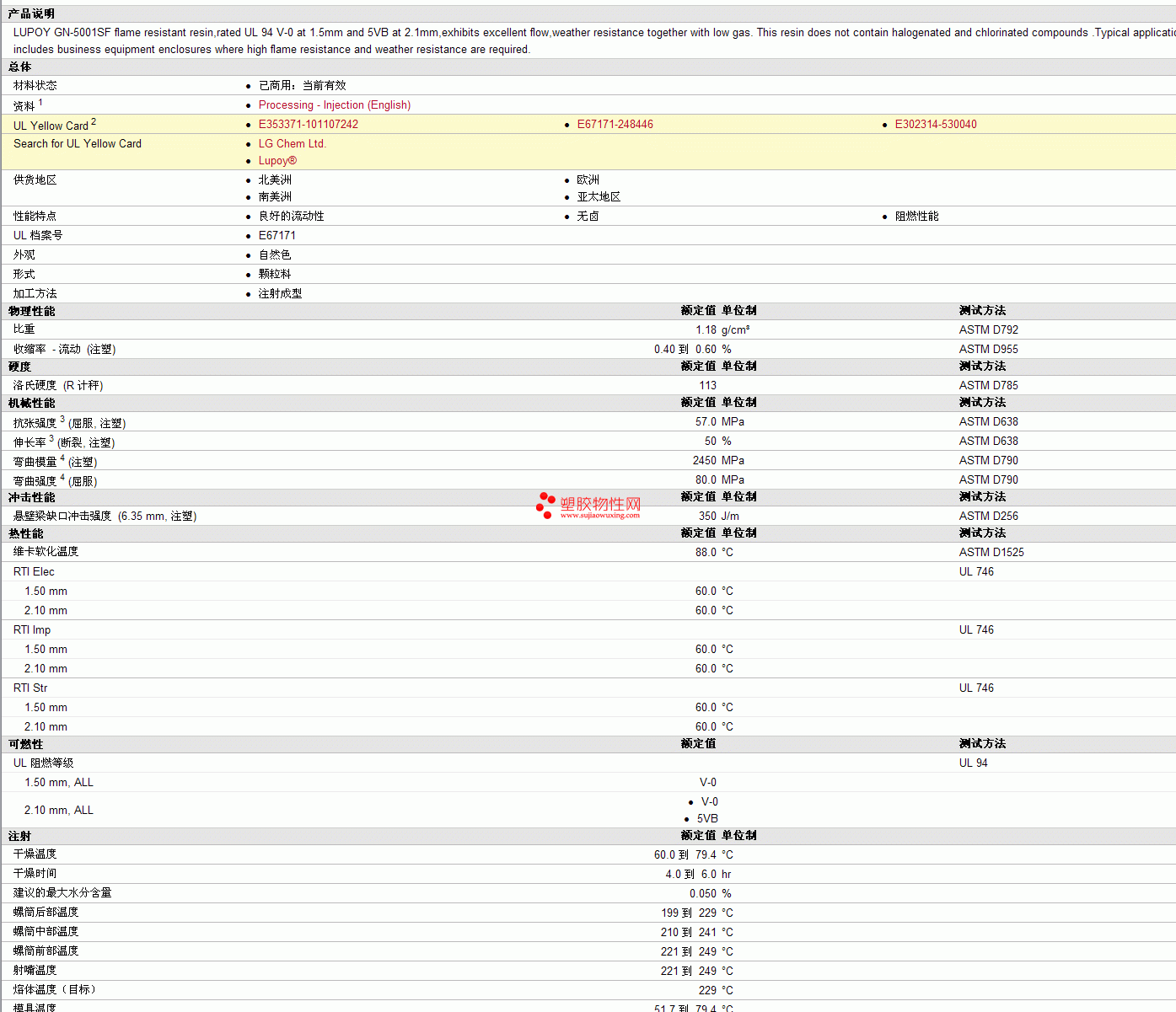Click the 材料状态 row label
This screenshot has height=1012, width=1176.
35,86
